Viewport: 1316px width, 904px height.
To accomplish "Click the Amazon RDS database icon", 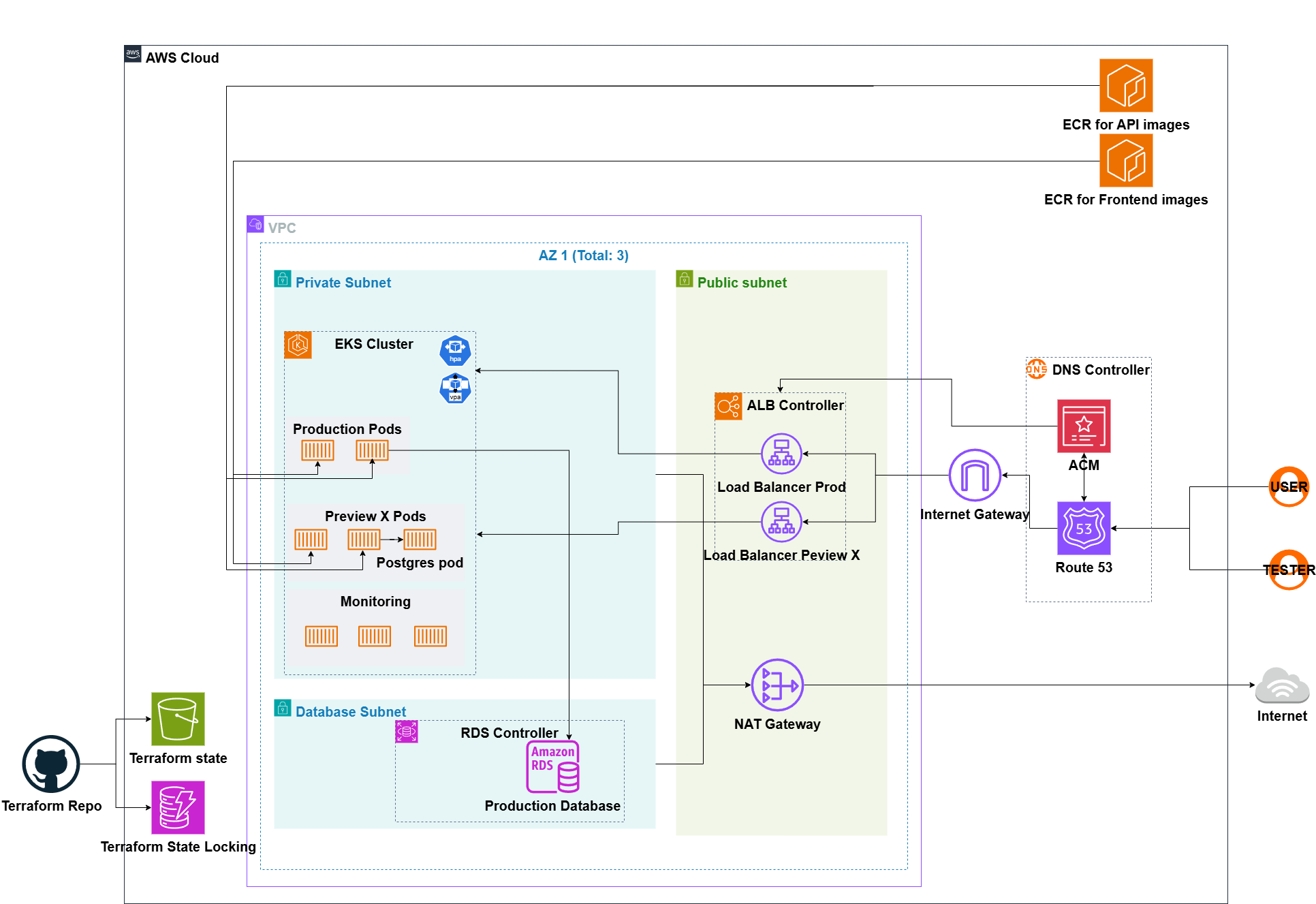I will [552, 766].
